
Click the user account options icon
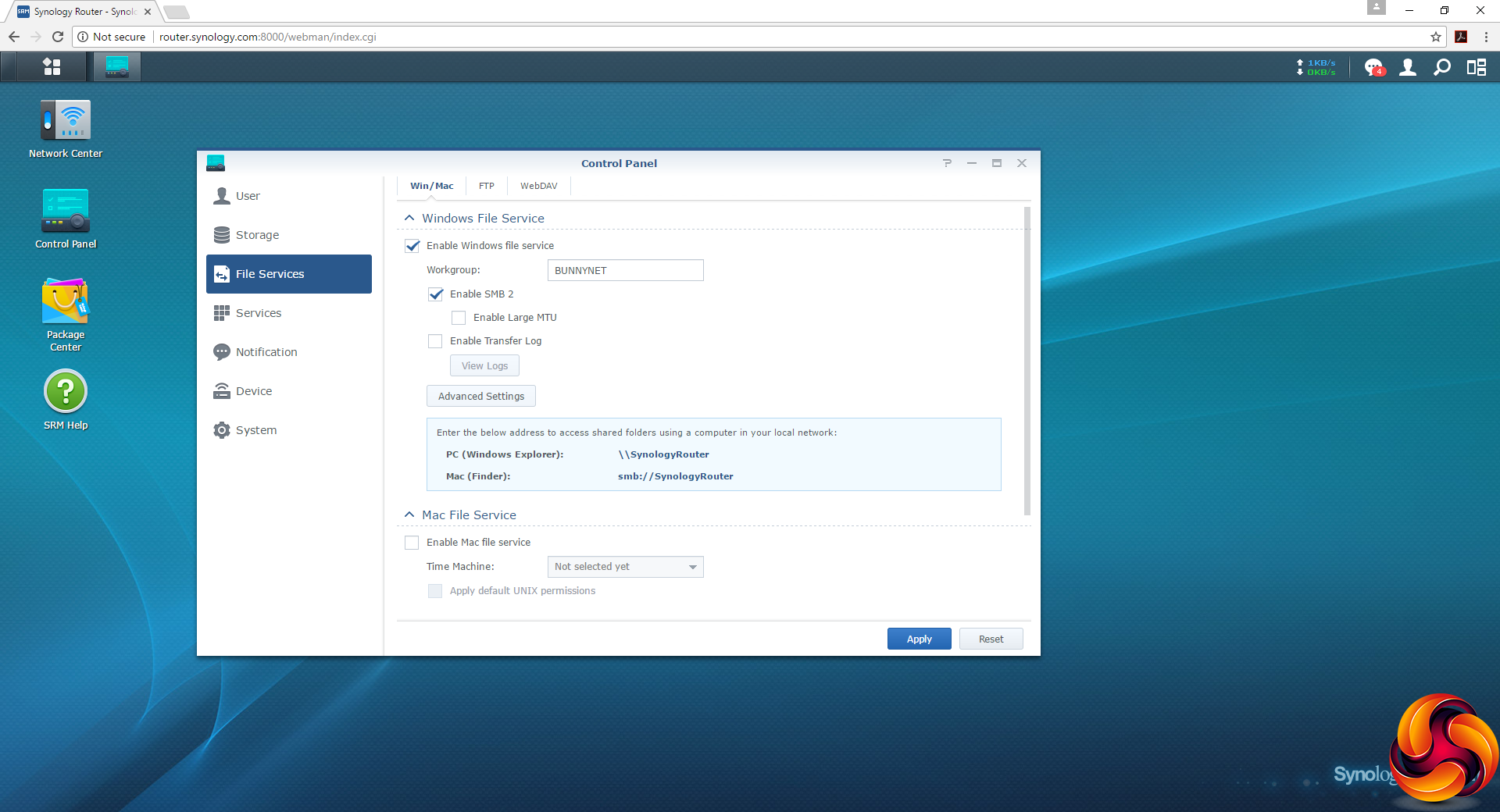click(1408, 68)
